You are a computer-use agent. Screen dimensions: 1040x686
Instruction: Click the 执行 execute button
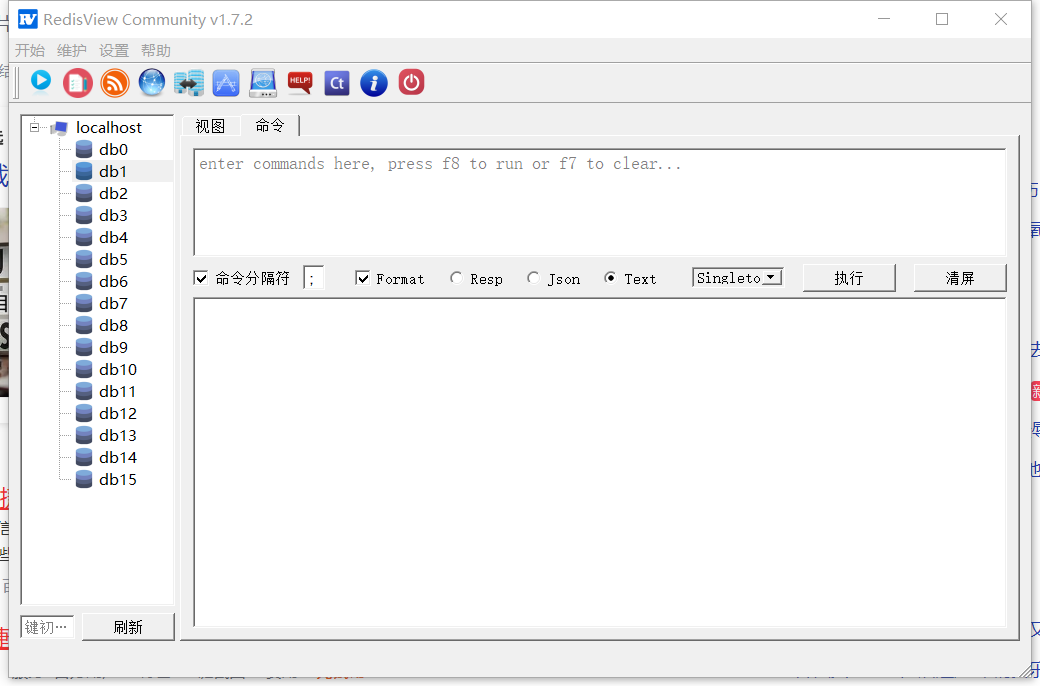pyautogui.click(x=849, y=278)
